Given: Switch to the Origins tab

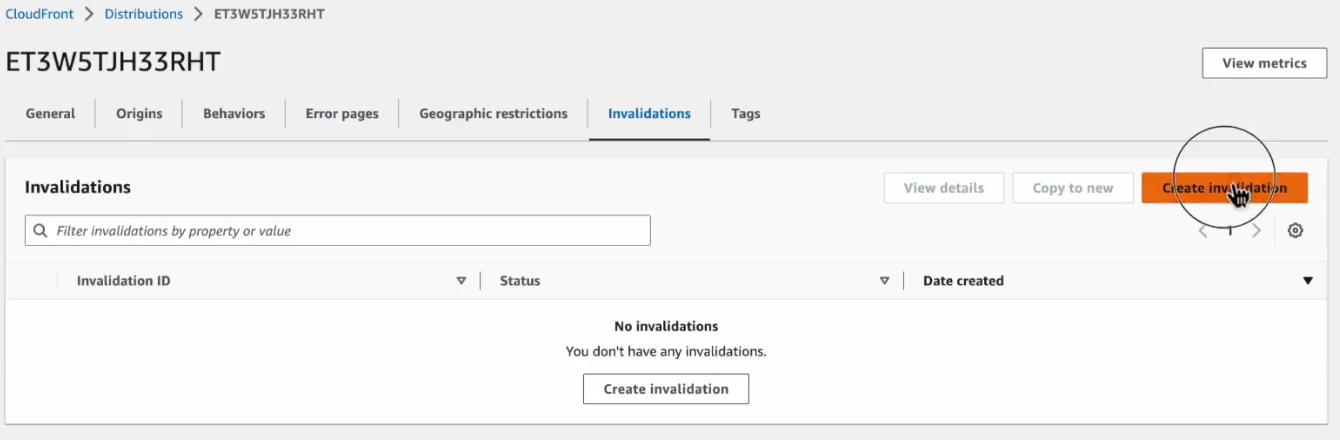Looking at the screenshot, I should click(139, 113).
